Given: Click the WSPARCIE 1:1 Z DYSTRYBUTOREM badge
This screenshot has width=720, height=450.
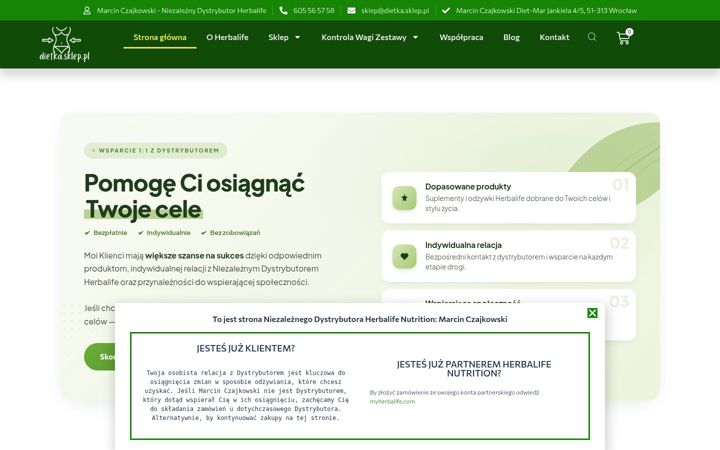Looking at the screenshot, I should 155,150.
